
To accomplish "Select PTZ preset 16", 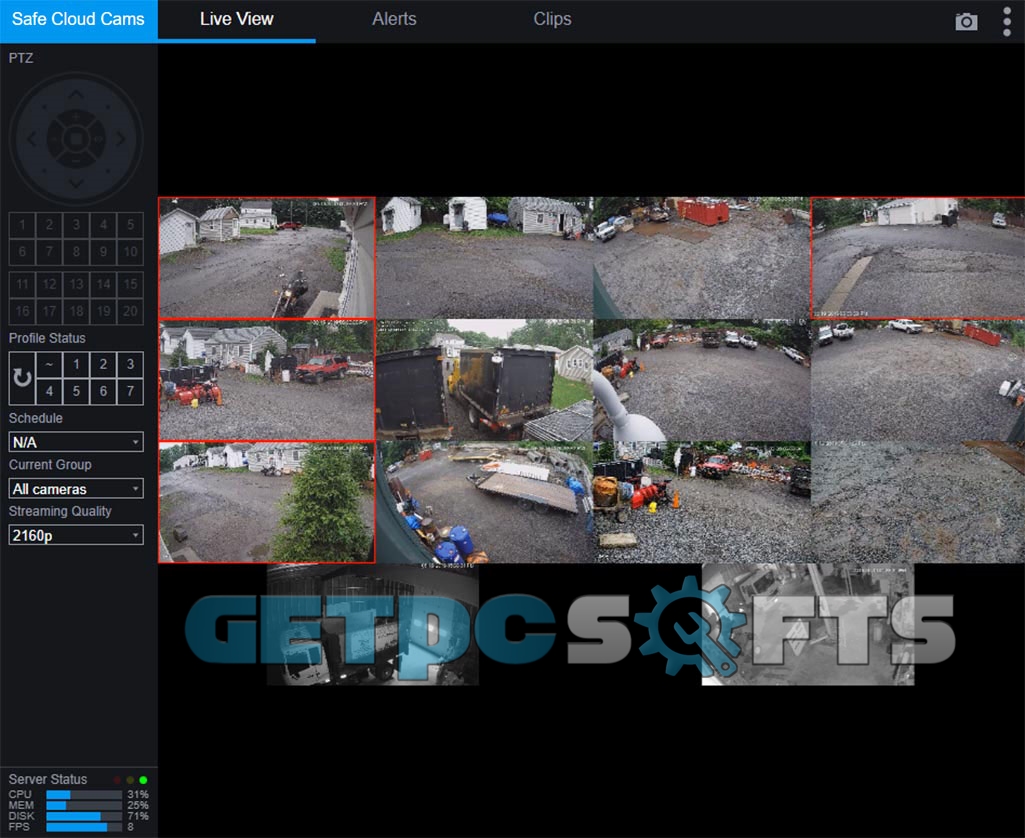I will [x=22, y=311].
